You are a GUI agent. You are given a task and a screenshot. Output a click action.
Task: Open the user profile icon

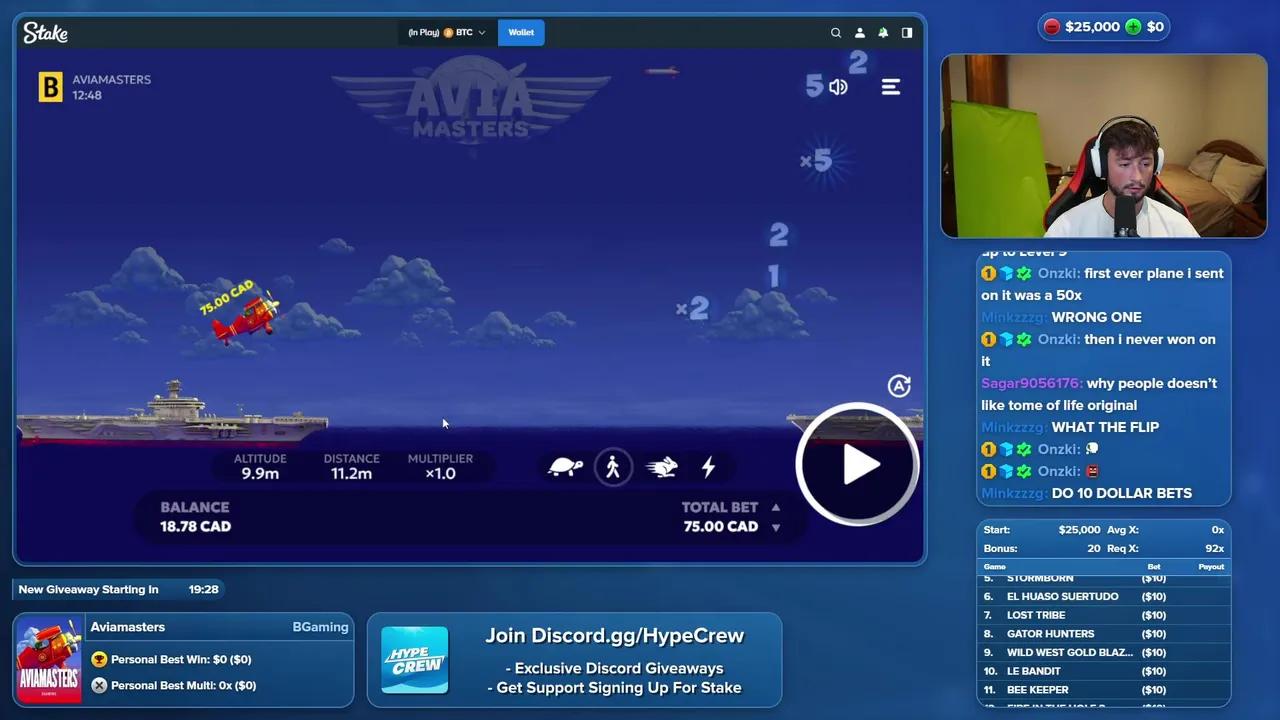tap(859, 33)
